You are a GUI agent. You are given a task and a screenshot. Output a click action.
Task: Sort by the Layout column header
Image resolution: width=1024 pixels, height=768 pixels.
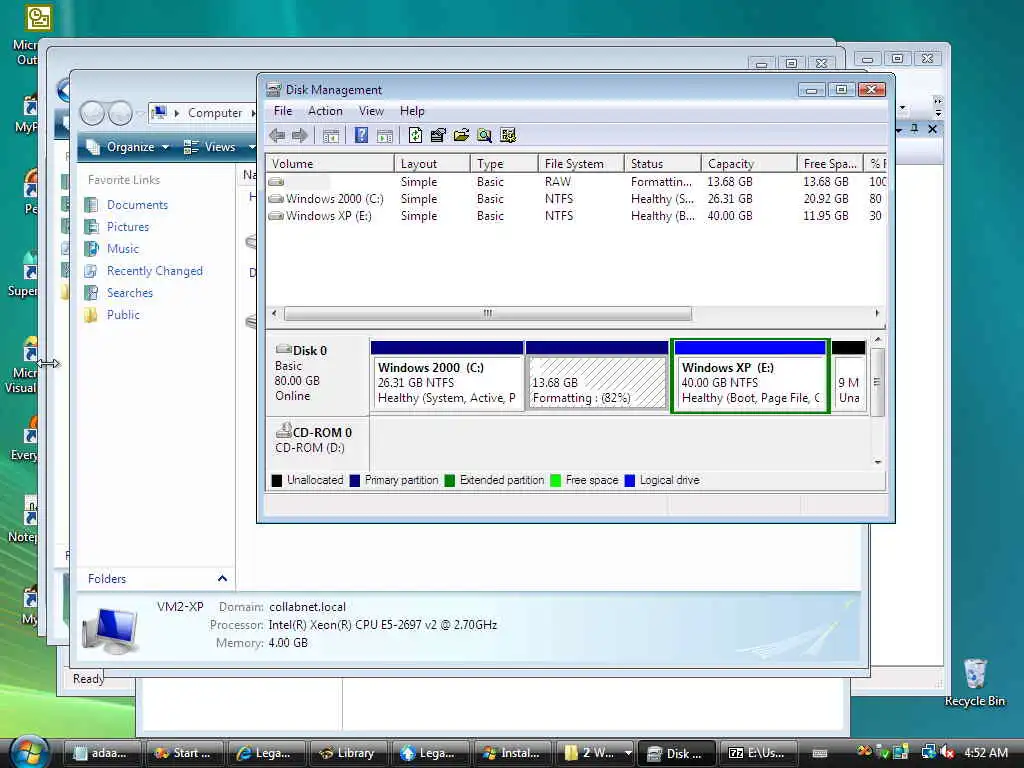pyautogui.click(x=432, y=163)
